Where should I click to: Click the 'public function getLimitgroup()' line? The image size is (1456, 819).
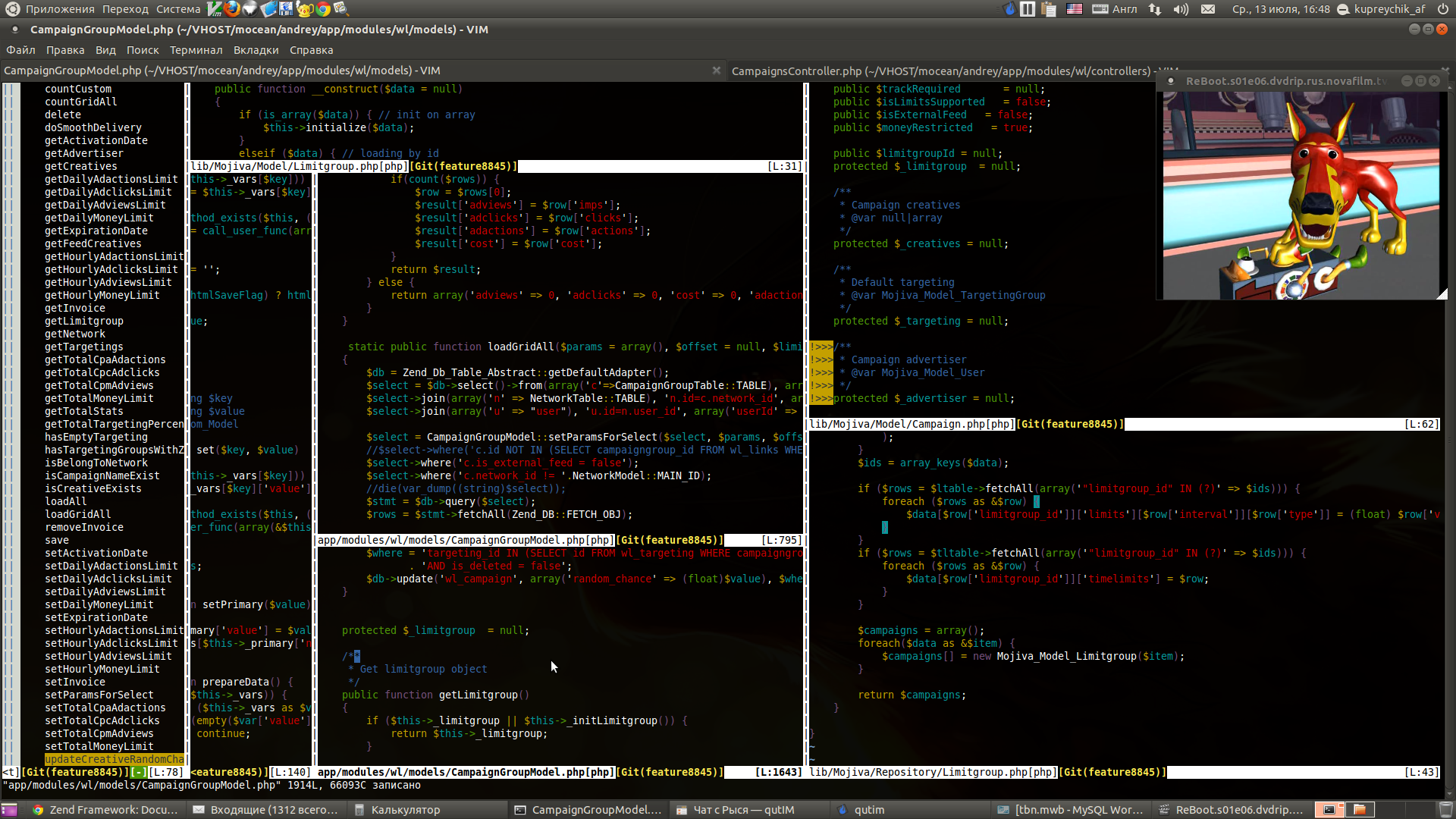pyautogui.click(x=435, y=695)
